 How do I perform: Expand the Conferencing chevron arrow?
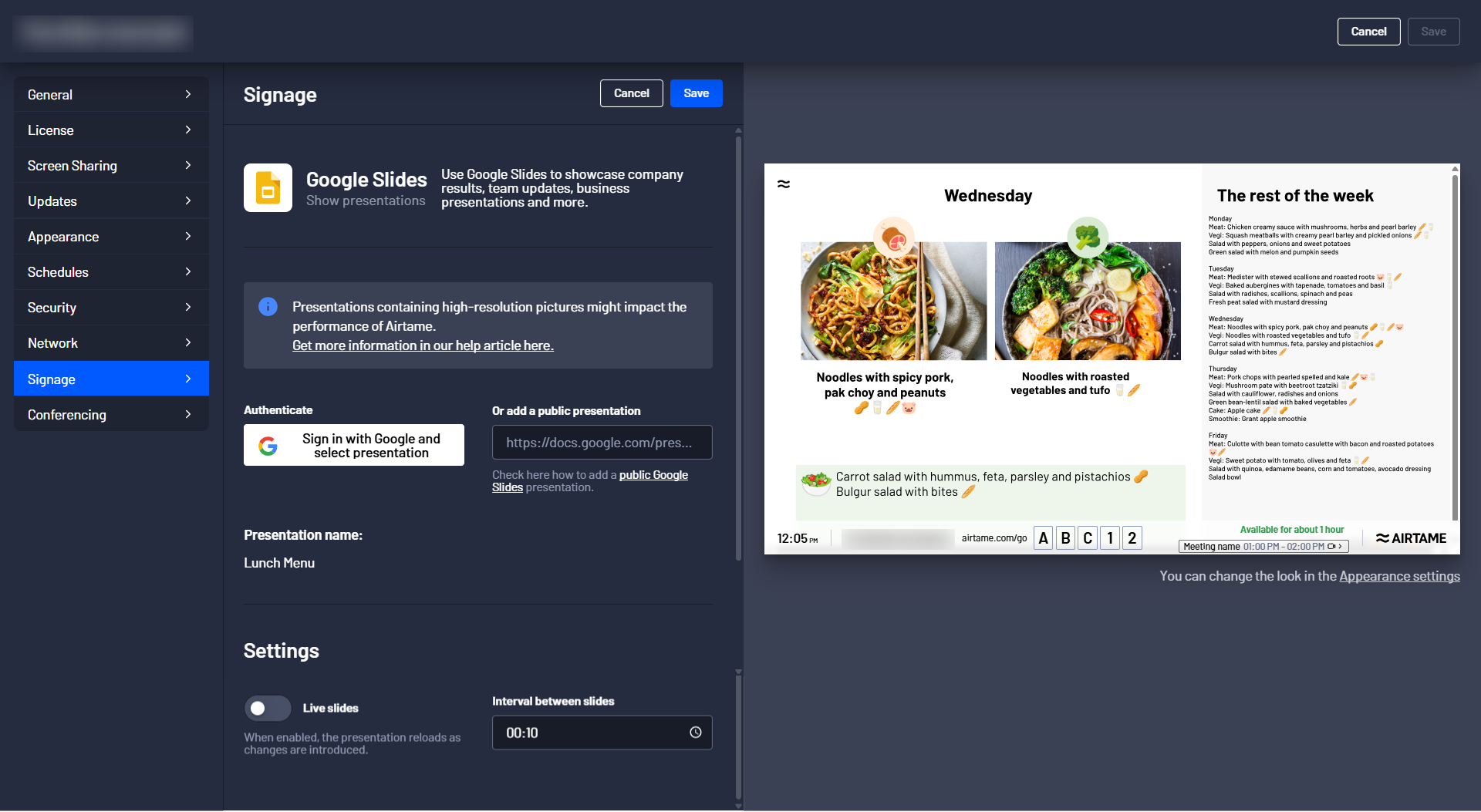pyautogui.click(x=188, y=414)
